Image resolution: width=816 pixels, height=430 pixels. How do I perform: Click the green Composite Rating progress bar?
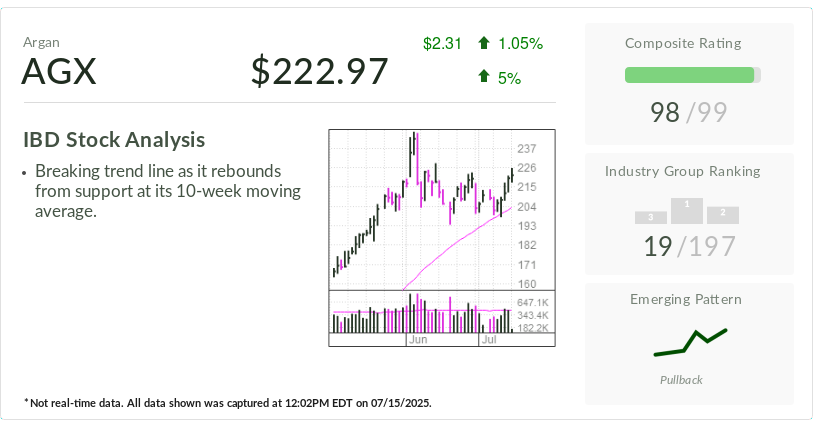pyautogui.click(x=689, y=75)
